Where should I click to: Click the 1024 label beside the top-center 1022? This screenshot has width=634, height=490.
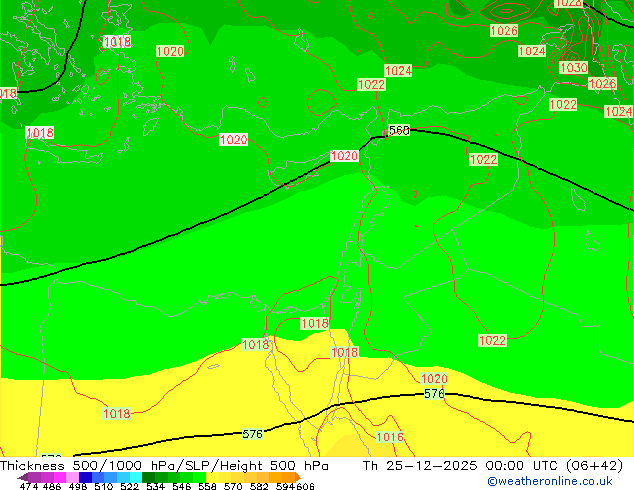point(398,71)
